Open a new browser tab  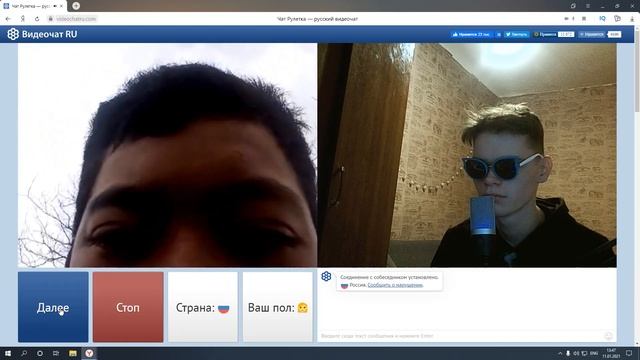[x=76, y=6]
